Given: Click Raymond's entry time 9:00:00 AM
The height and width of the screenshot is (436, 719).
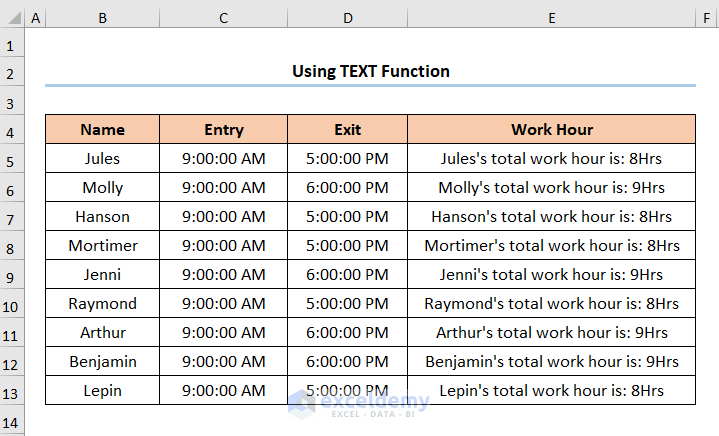Looking at the screenshot, I should coord(223,303).
